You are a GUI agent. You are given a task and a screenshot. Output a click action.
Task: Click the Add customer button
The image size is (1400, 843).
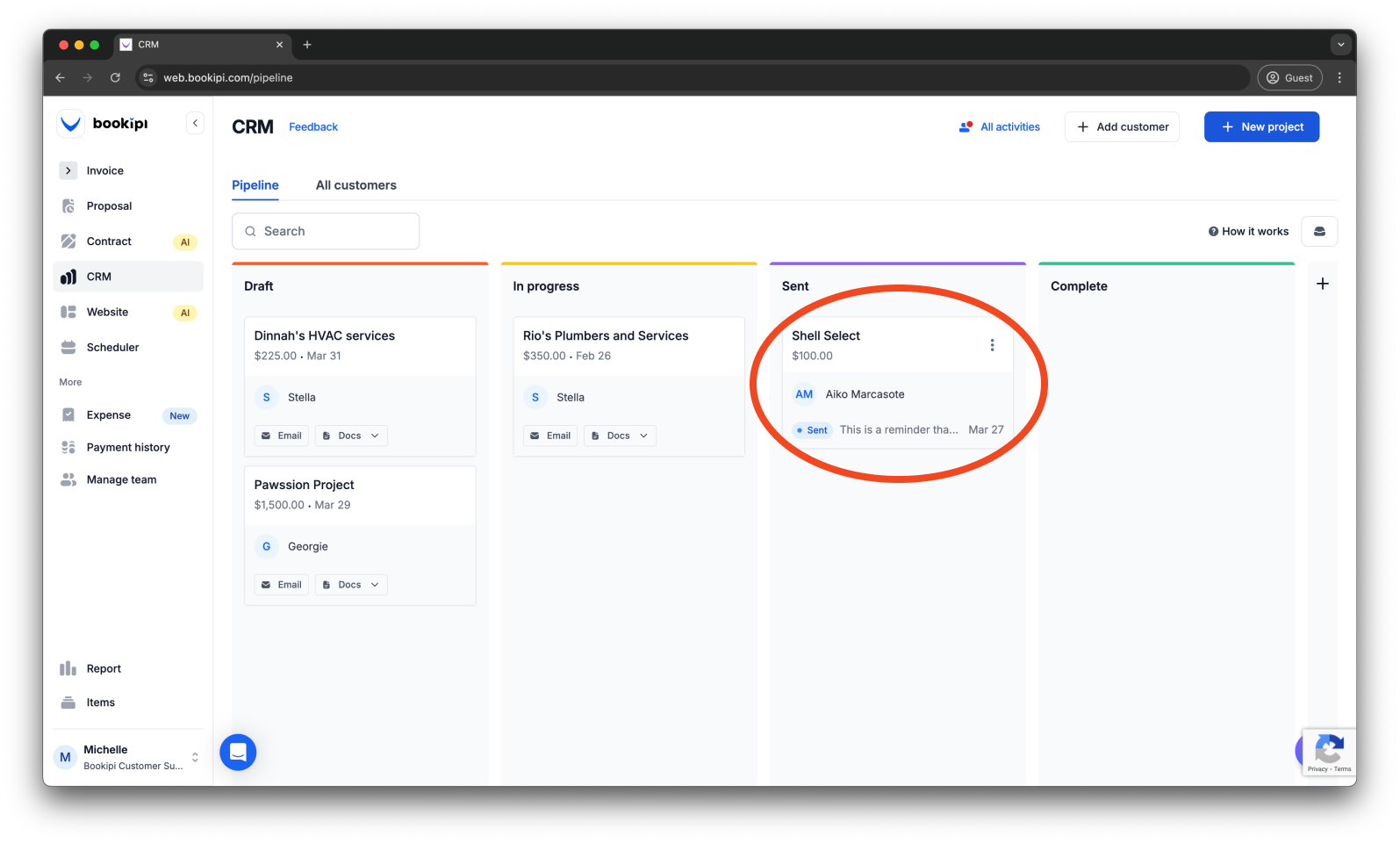tap(1122, 127)
